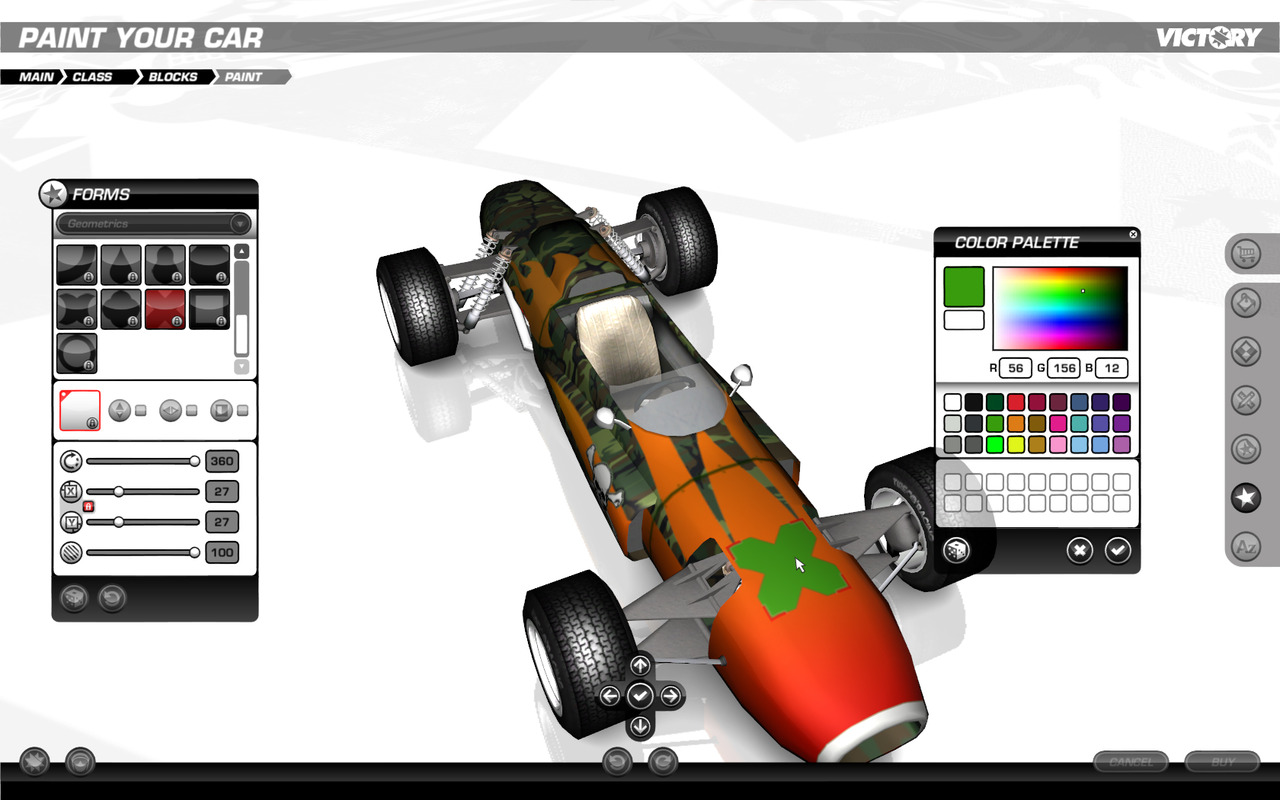This screenshot has height=800, width=1280.
Task: Click the BUY button
Action: click(x=1222, y=762)
